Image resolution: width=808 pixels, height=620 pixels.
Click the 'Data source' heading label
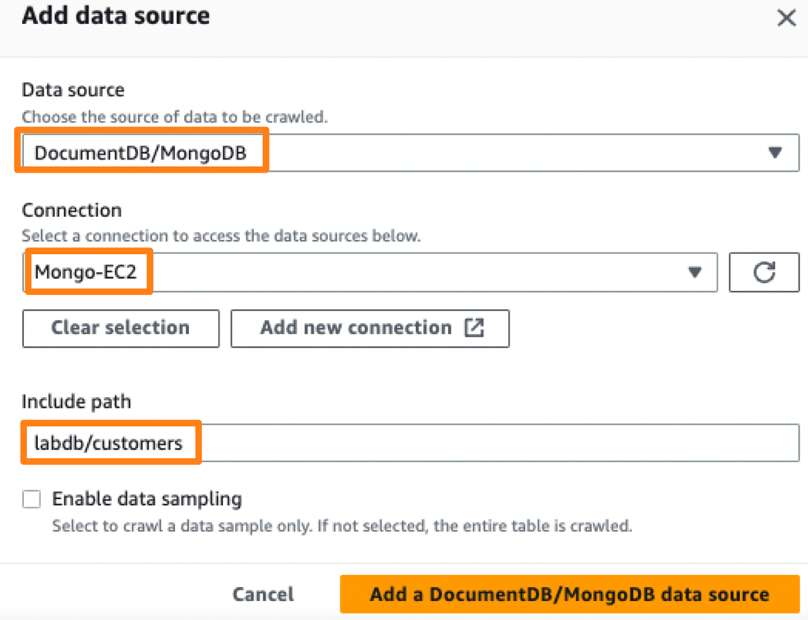(x=73, y=90)
